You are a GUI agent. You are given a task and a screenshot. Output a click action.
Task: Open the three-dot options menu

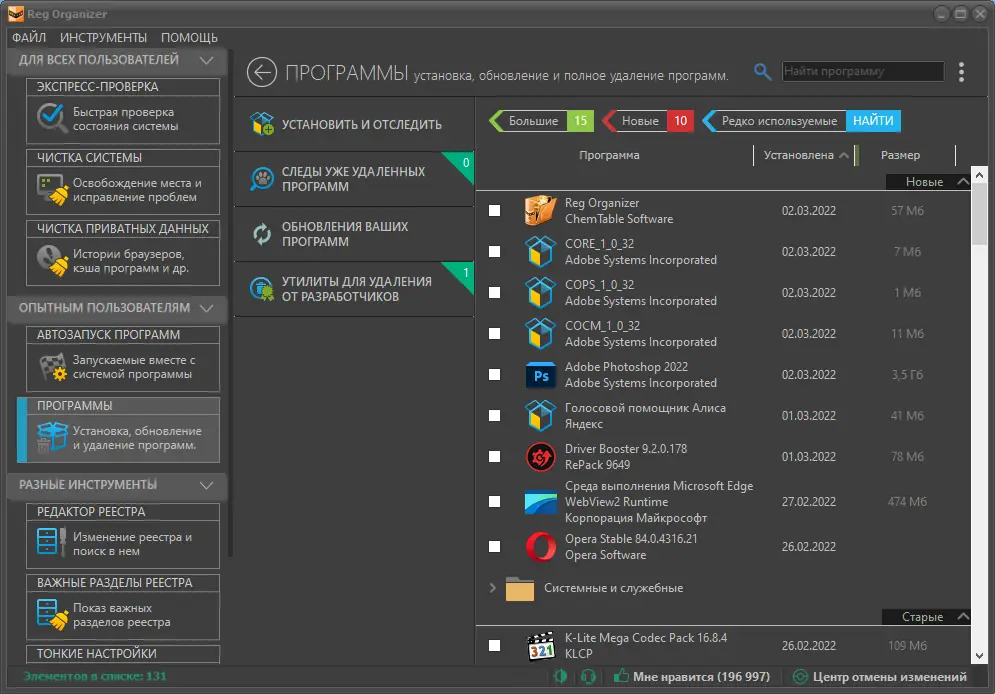(961, 72)
